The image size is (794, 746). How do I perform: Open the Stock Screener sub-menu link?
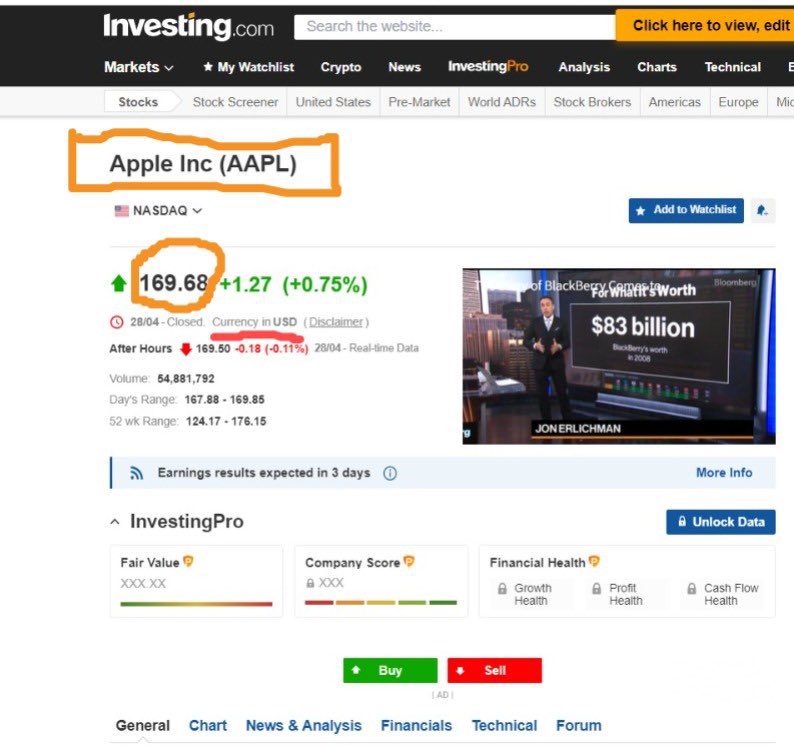pos(235,102)
